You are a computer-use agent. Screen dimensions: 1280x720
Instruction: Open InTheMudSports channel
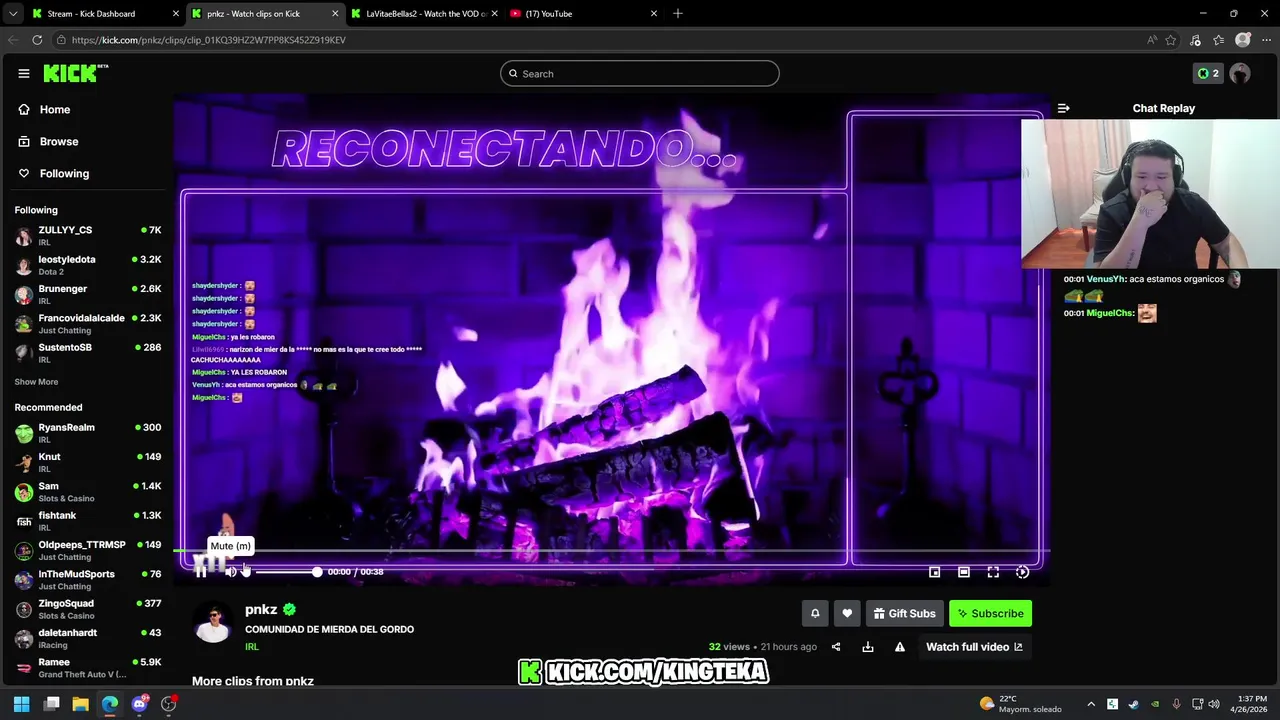tap(87, 580)
